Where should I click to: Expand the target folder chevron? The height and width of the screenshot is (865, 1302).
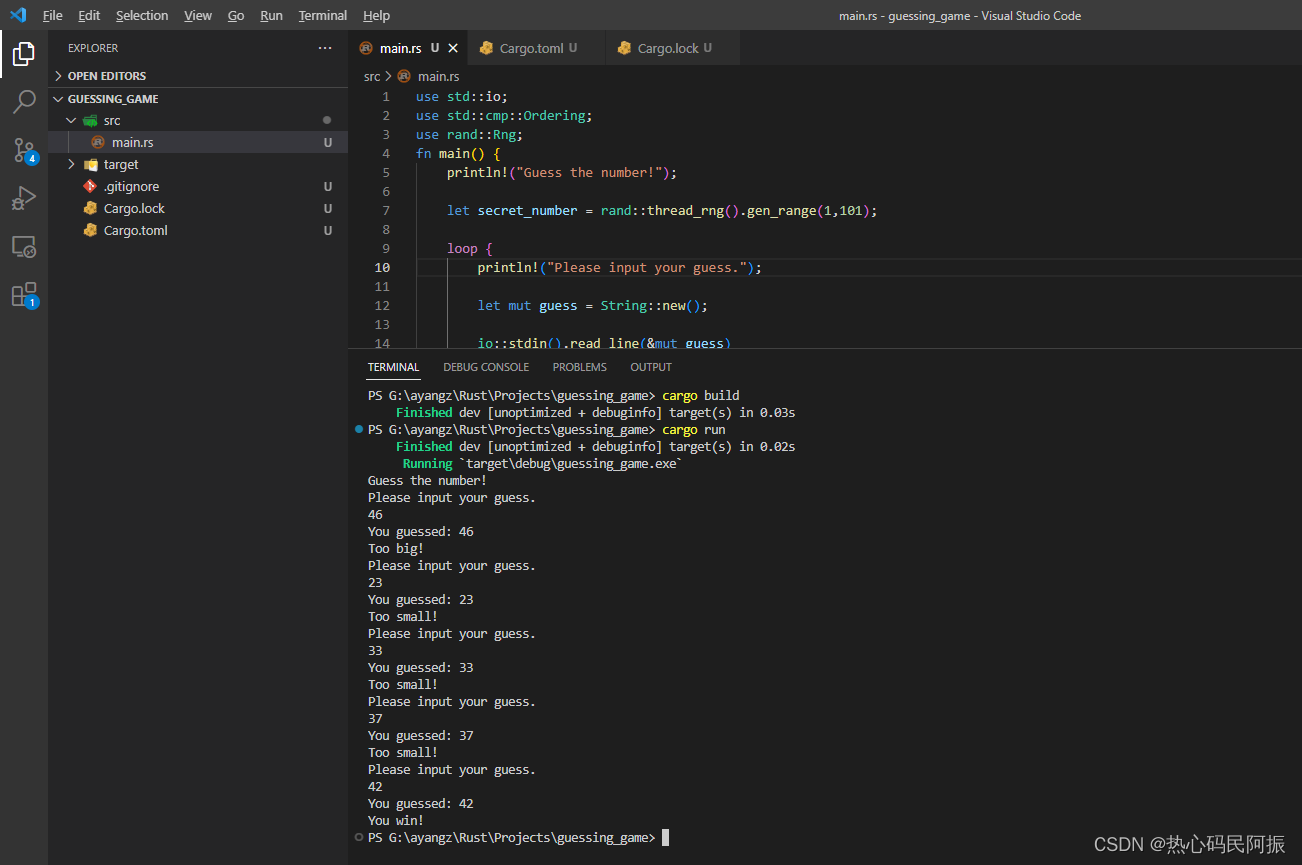click(71, 164)
